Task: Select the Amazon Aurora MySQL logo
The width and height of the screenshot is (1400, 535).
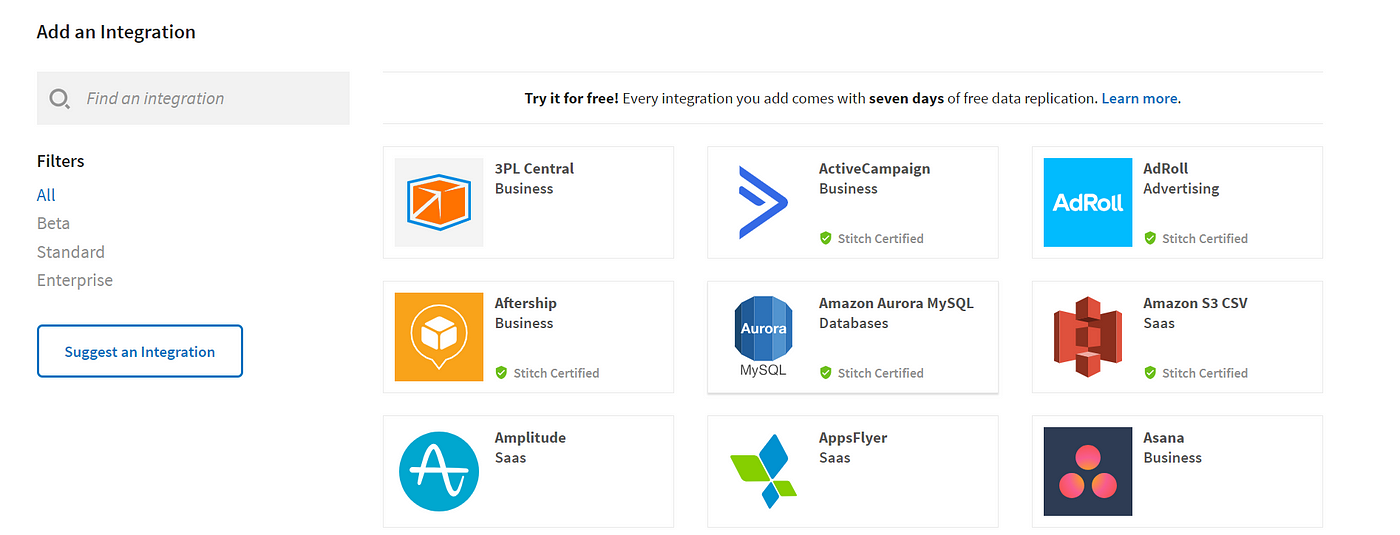Action: (x=763, y=337)
